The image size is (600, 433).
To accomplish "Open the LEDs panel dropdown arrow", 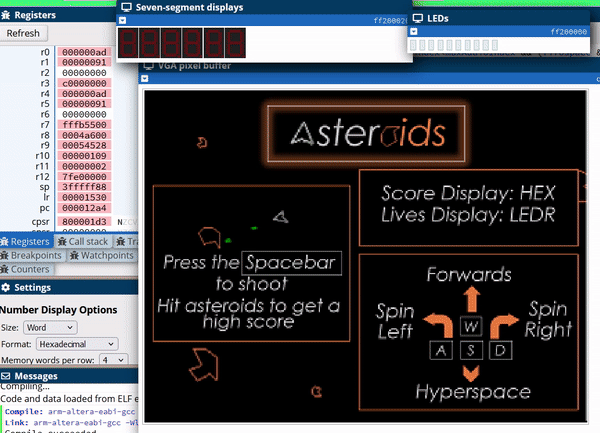I will click(x=414, y=31).
